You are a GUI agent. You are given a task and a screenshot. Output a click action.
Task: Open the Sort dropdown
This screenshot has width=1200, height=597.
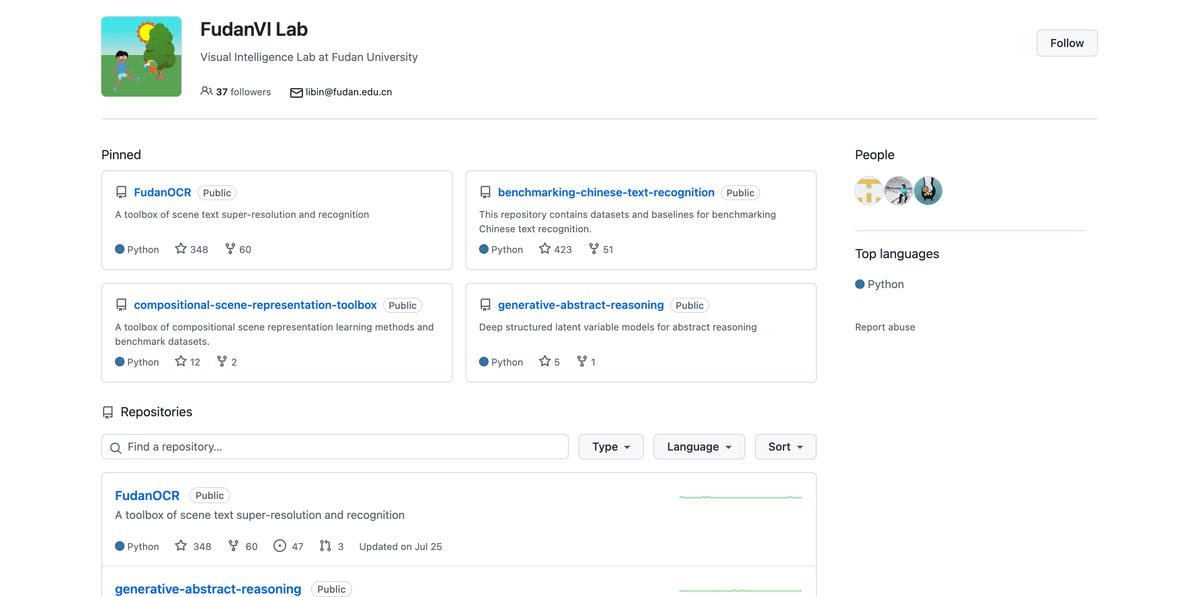click(x=786, y=447)
